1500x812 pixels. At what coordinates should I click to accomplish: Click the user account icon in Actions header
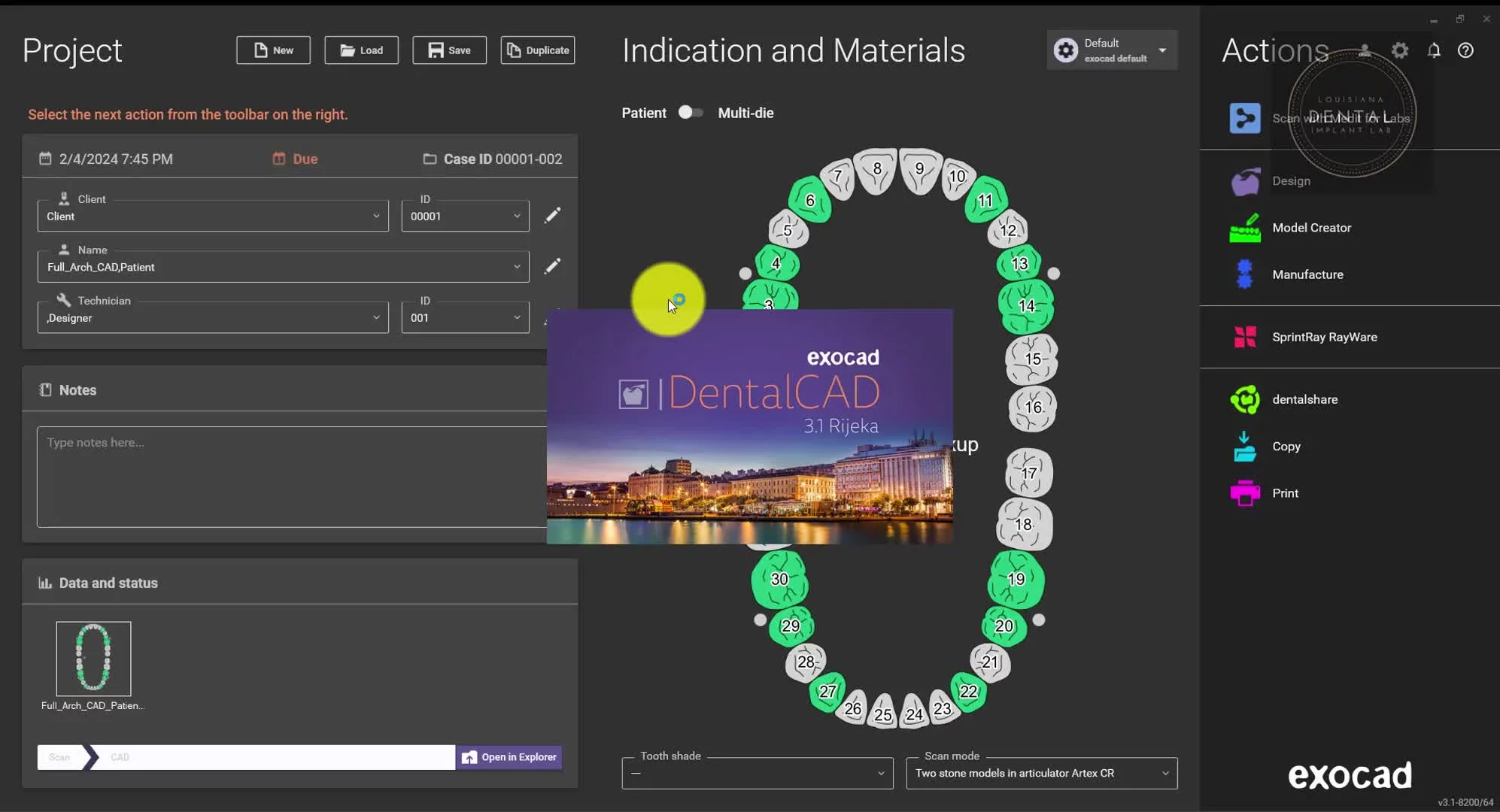coord(1365,50)
